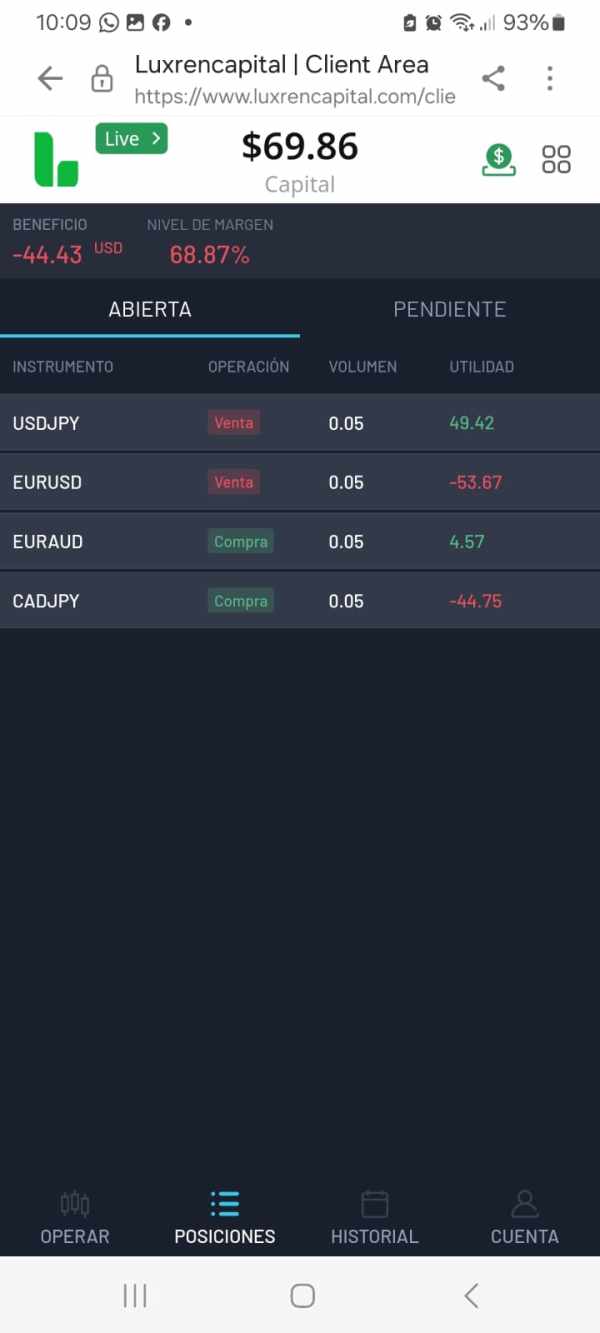Image resolution: width=600 pixels, height=1333 pixels.
Task: Select the Posiciones bottom navigation item
Action: 225,1218
